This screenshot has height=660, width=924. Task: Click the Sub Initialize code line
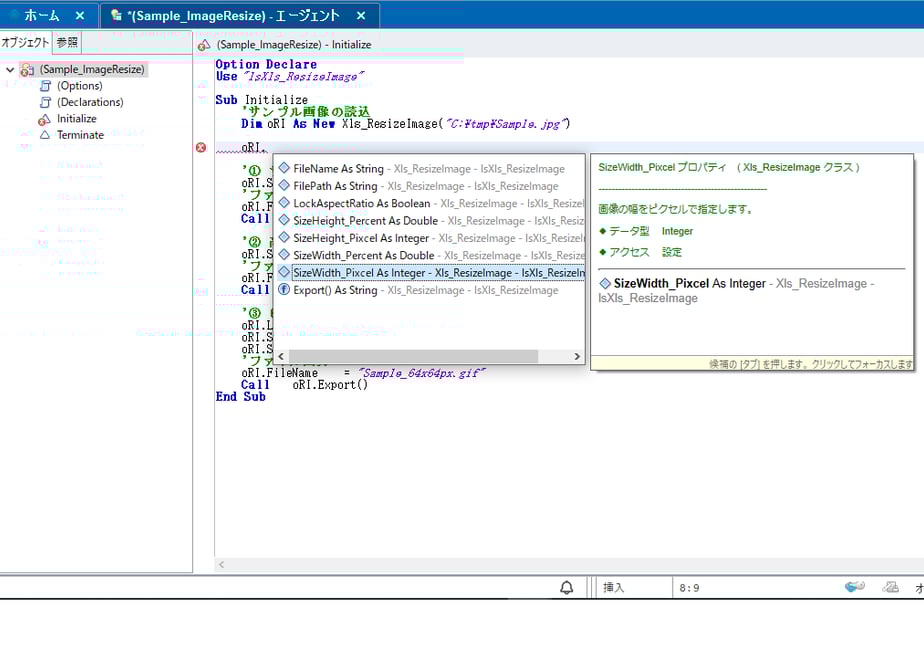click(x=262, y=100)
